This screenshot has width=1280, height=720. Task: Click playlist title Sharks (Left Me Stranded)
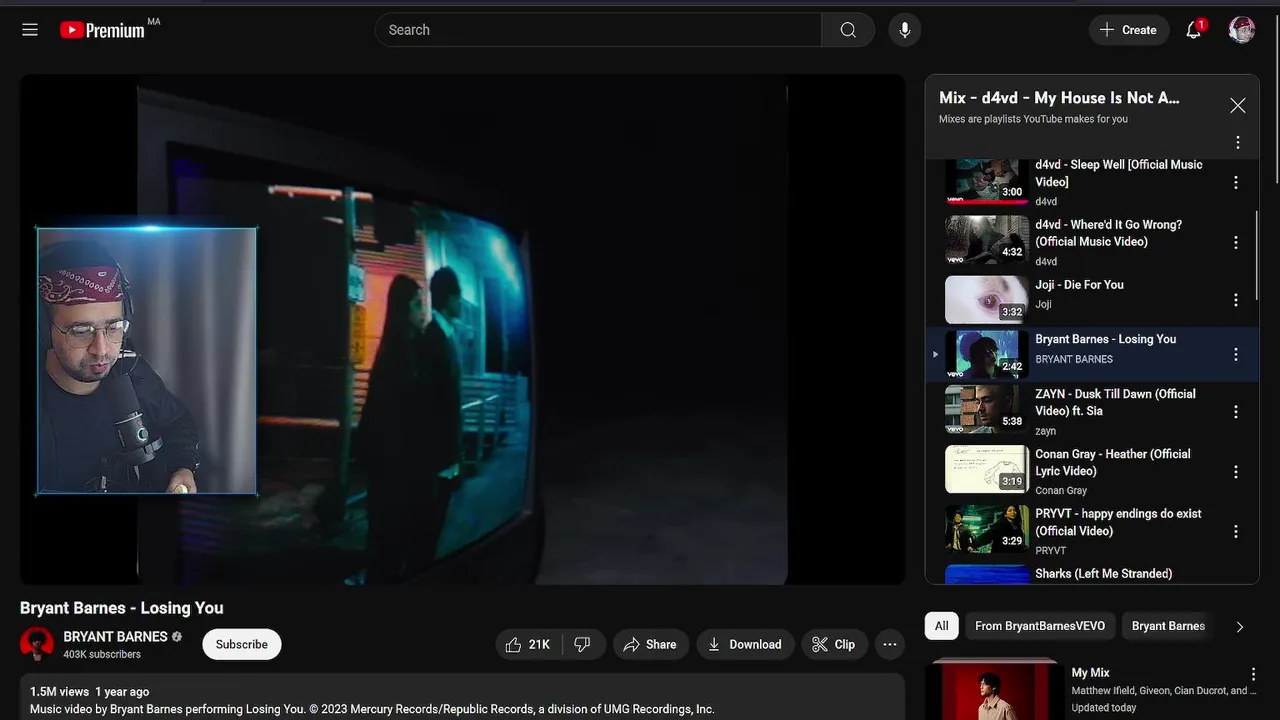click(1103, 574)
